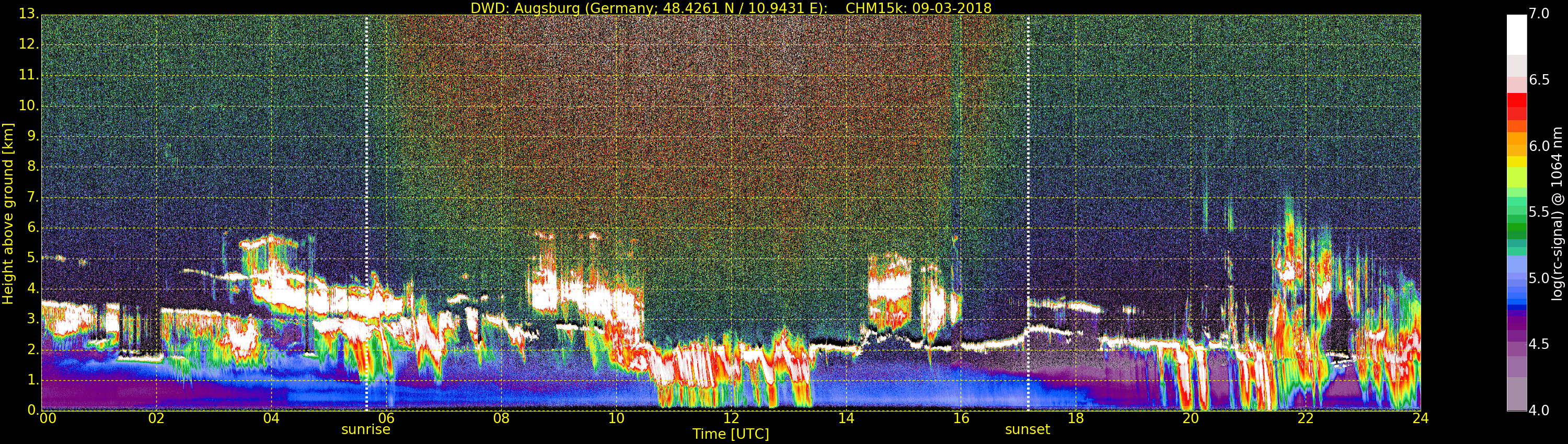Click the "1." tick on the height axis
1568x444 pixels.
click(x=33, y=380)
